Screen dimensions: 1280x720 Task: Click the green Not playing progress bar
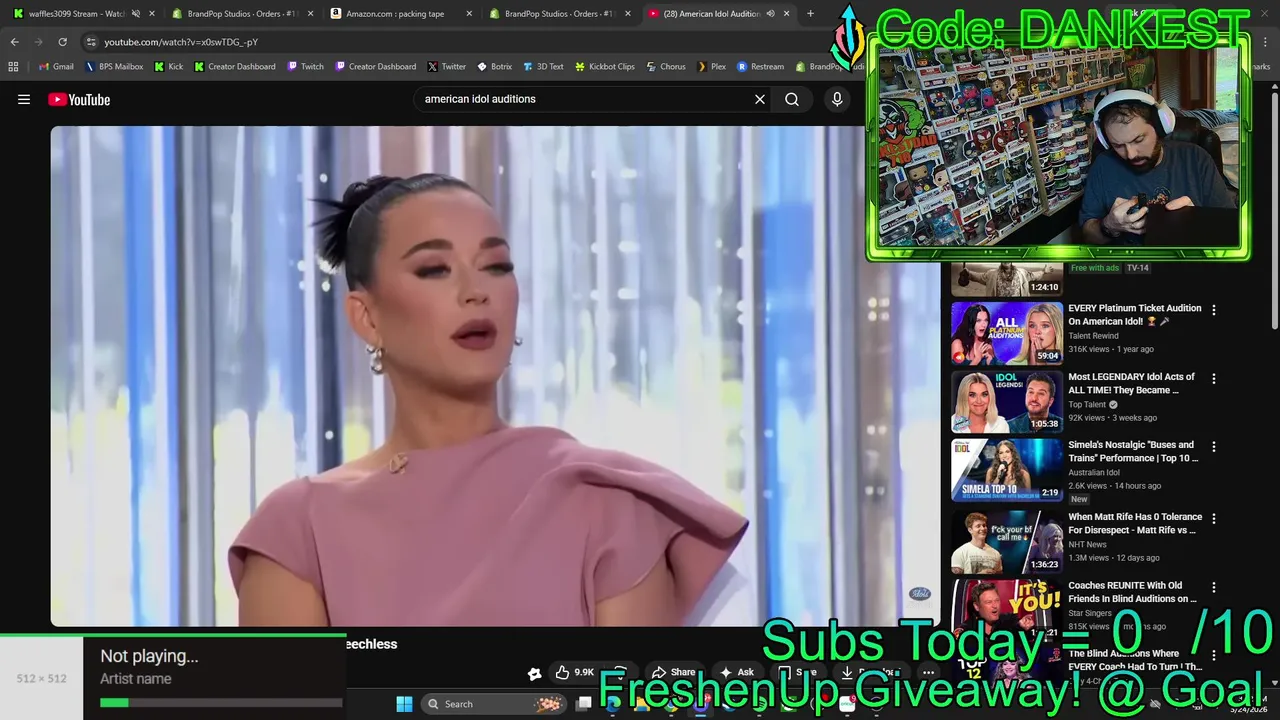[220, 703]
